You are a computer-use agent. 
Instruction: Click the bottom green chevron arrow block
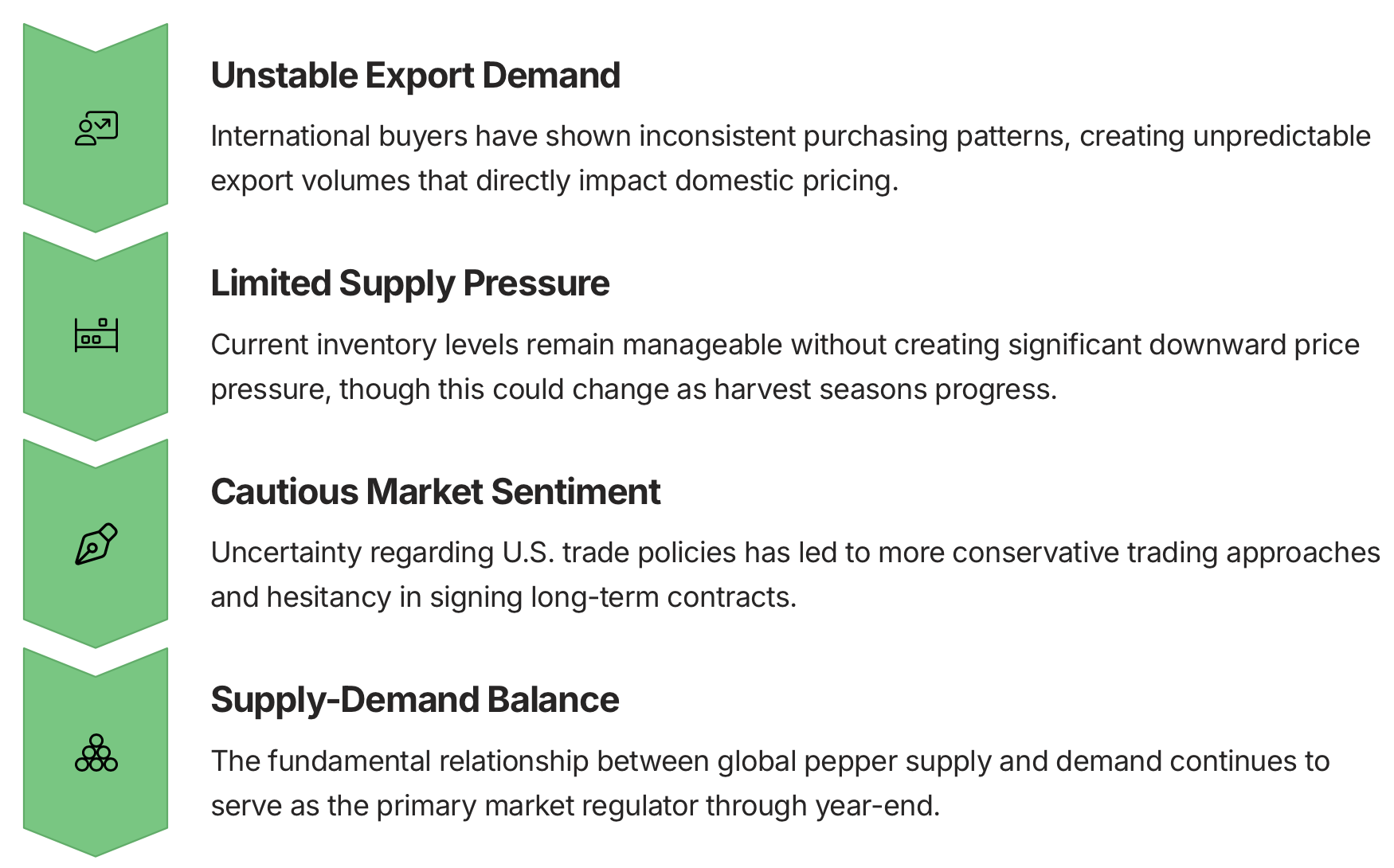click(x=96, y=753)
